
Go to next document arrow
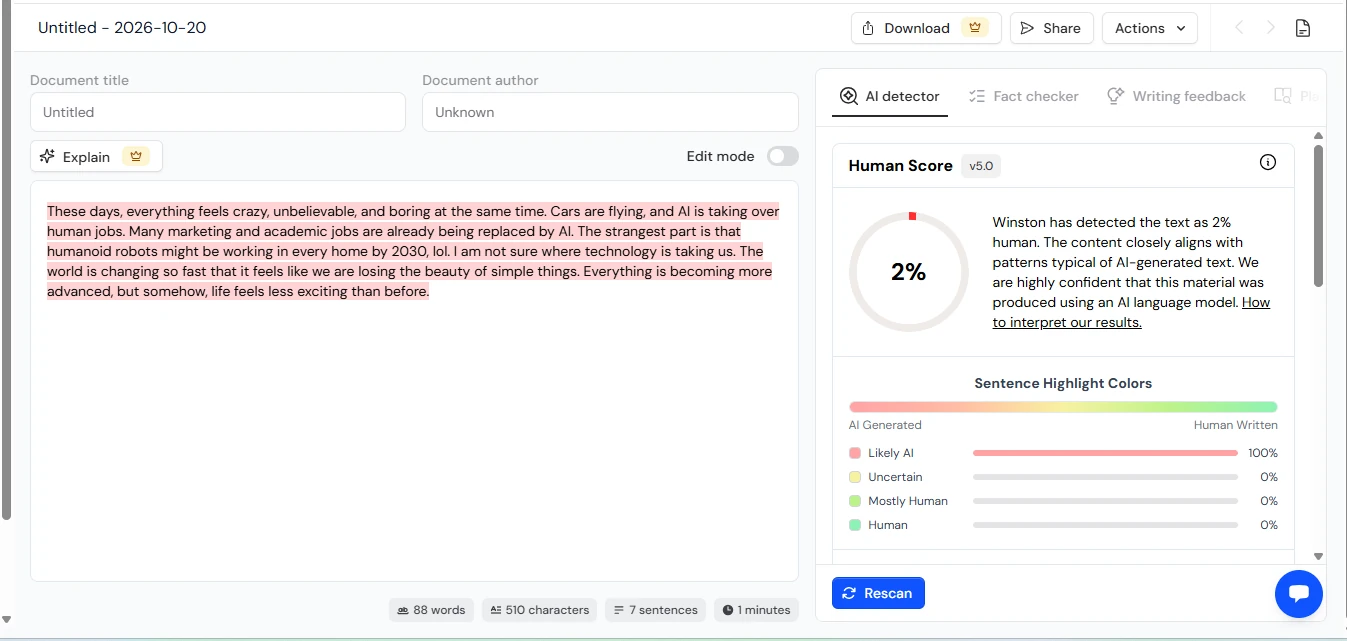tap(1271, 28)
